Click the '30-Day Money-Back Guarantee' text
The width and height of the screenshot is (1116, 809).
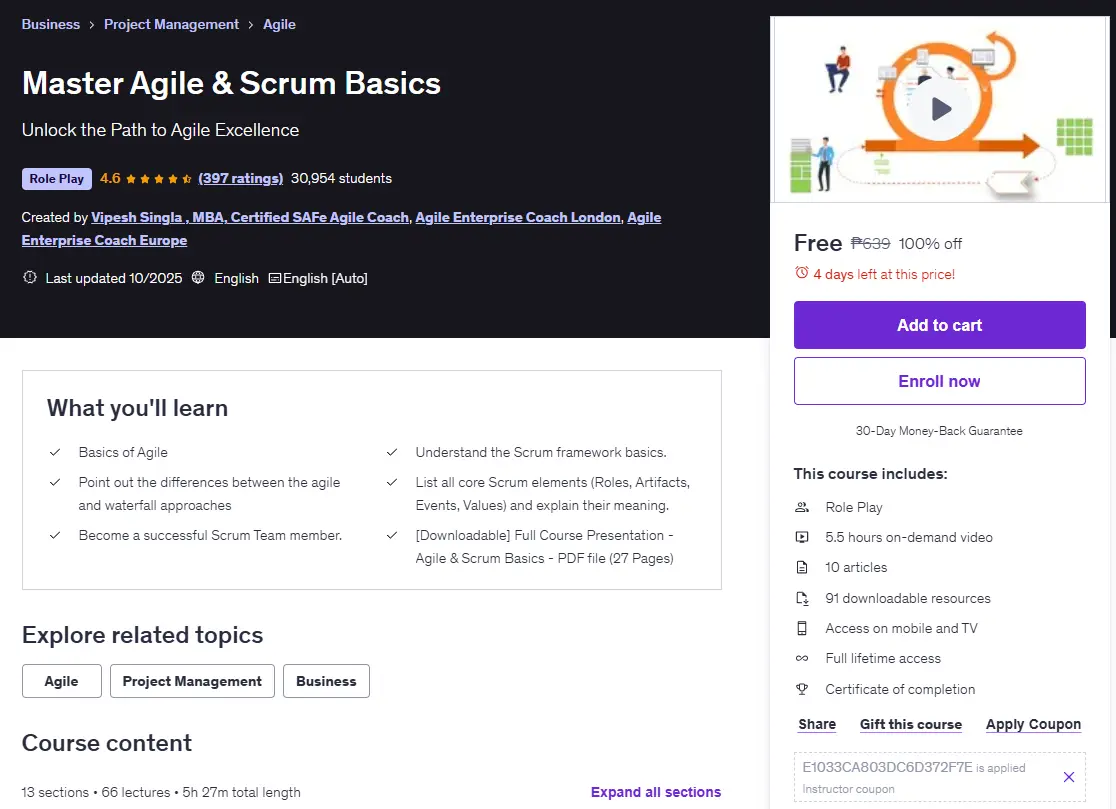tap(939, 430)
